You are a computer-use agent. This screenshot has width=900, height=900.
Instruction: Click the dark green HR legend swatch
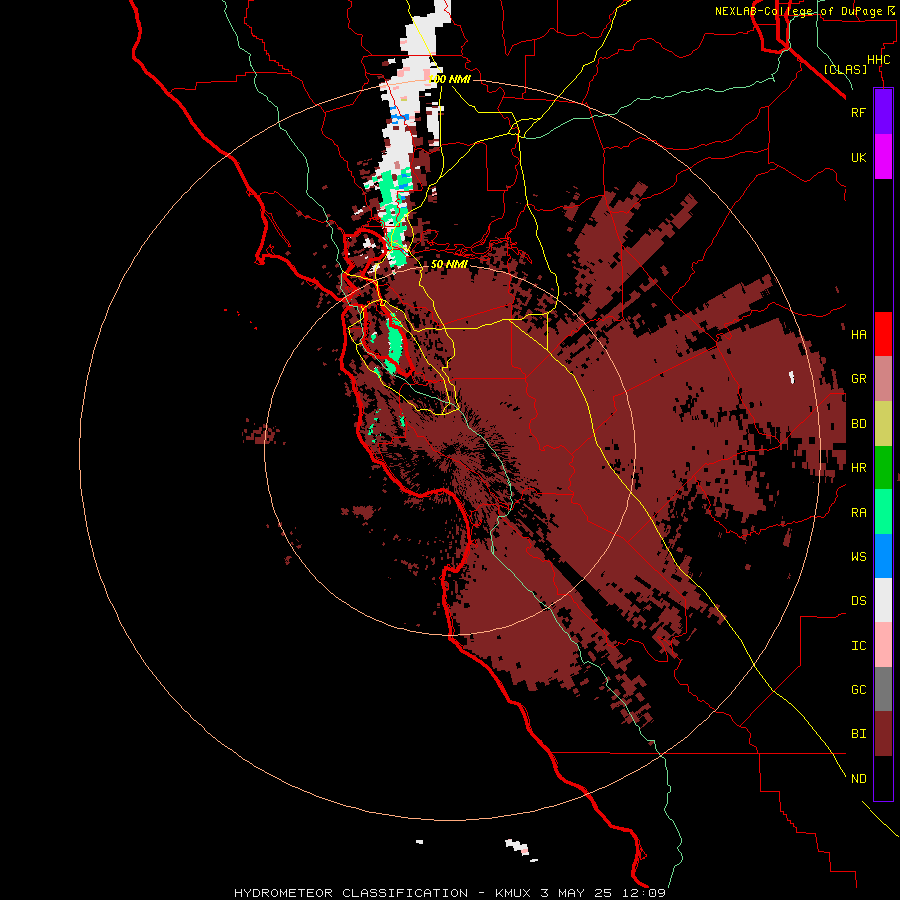tap(883, 467)
